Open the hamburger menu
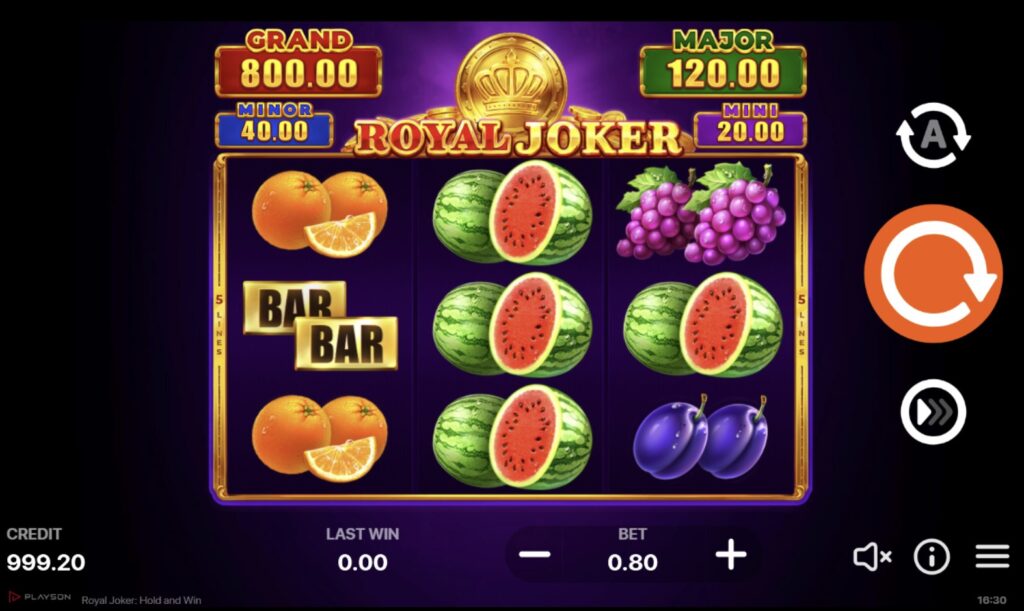Screen dimensions: 1024x611 coord(993,557)
